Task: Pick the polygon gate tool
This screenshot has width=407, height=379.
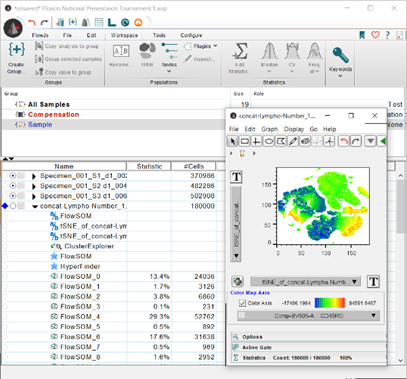Action: (281, 141)
